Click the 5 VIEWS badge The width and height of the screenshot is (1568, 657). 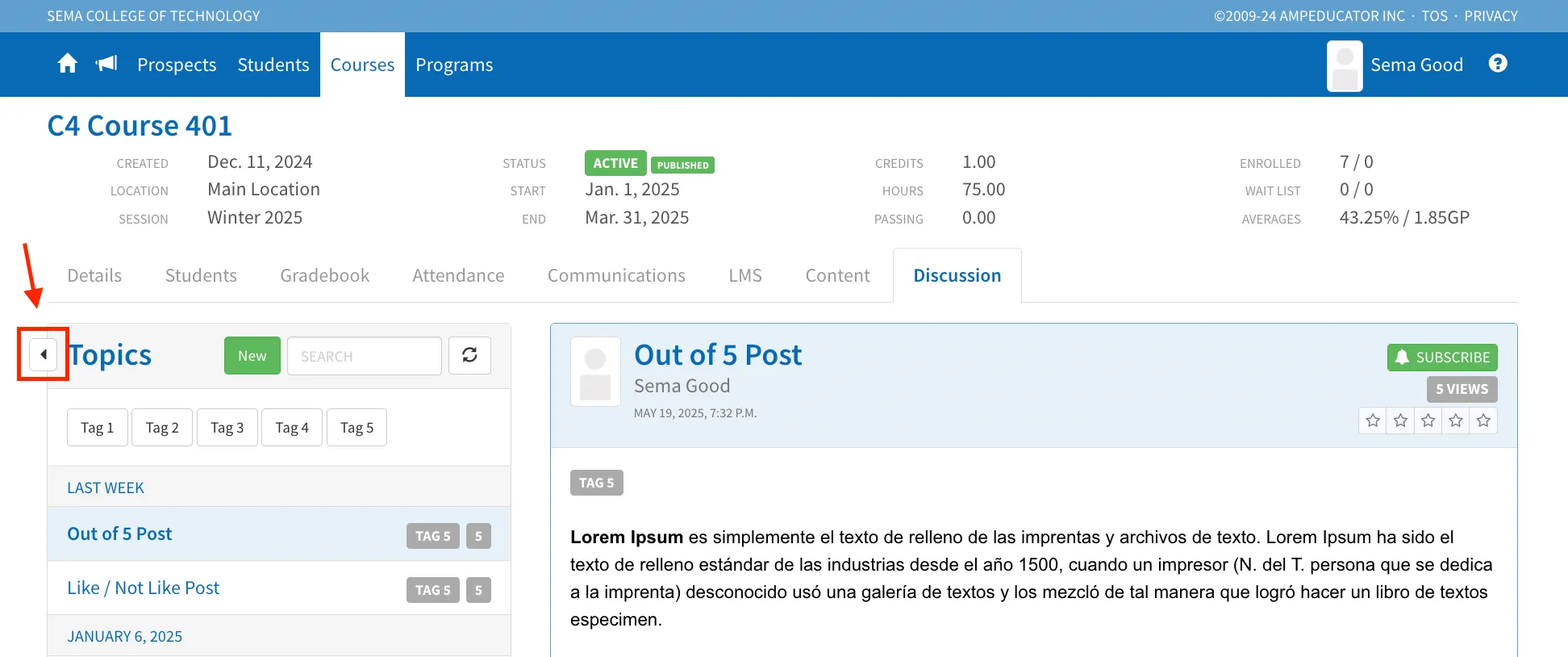1462,389
